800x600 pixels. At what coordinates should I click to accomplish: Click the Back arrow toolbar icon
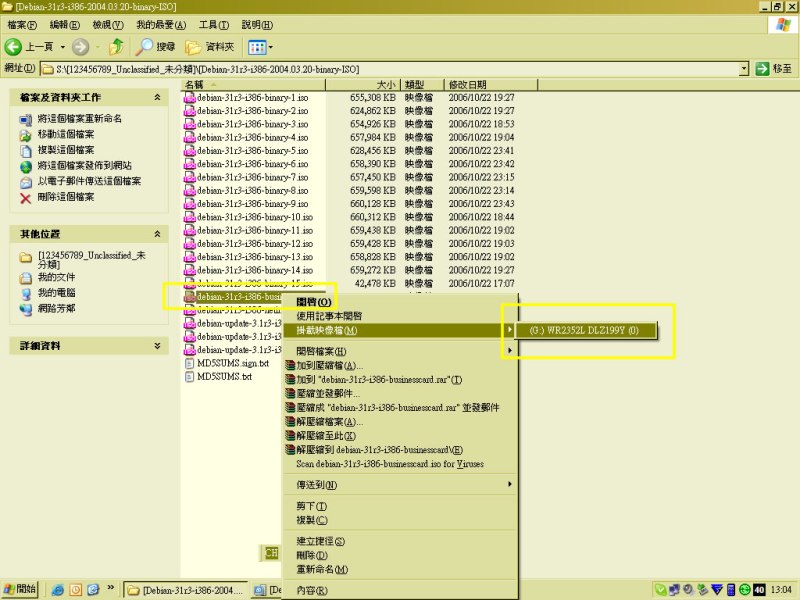pyautogui.click(x=13, y=47)
